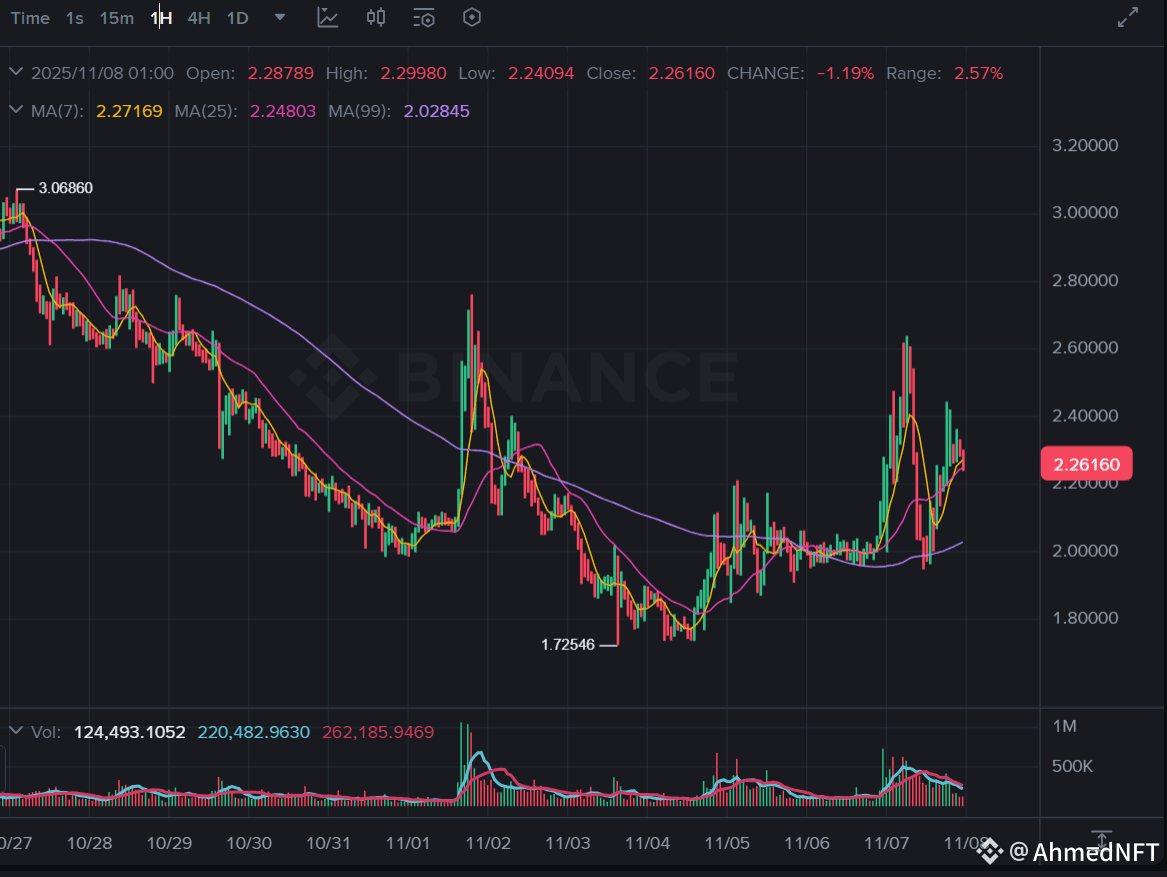Image resolution: width=1167 pixels, height=877 pixels.
Task: Select the 4H time interval
Action: point(199,18)
